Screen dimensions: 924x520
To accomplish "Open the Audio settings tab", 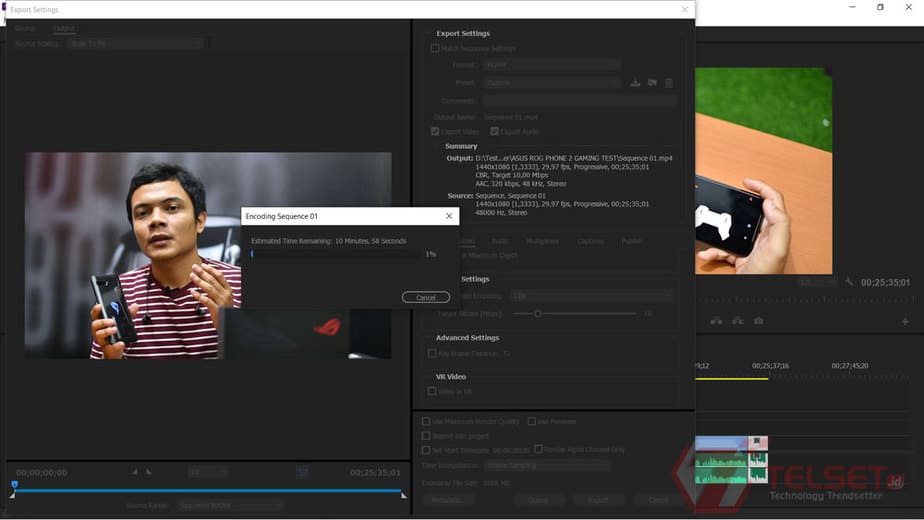I will [500, 241].
